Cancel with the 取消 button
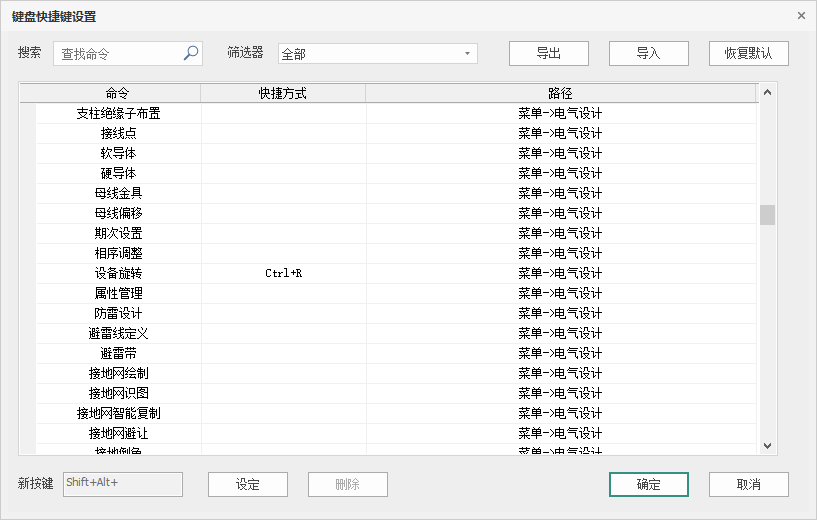817x520 pixels. click(749, 485)
